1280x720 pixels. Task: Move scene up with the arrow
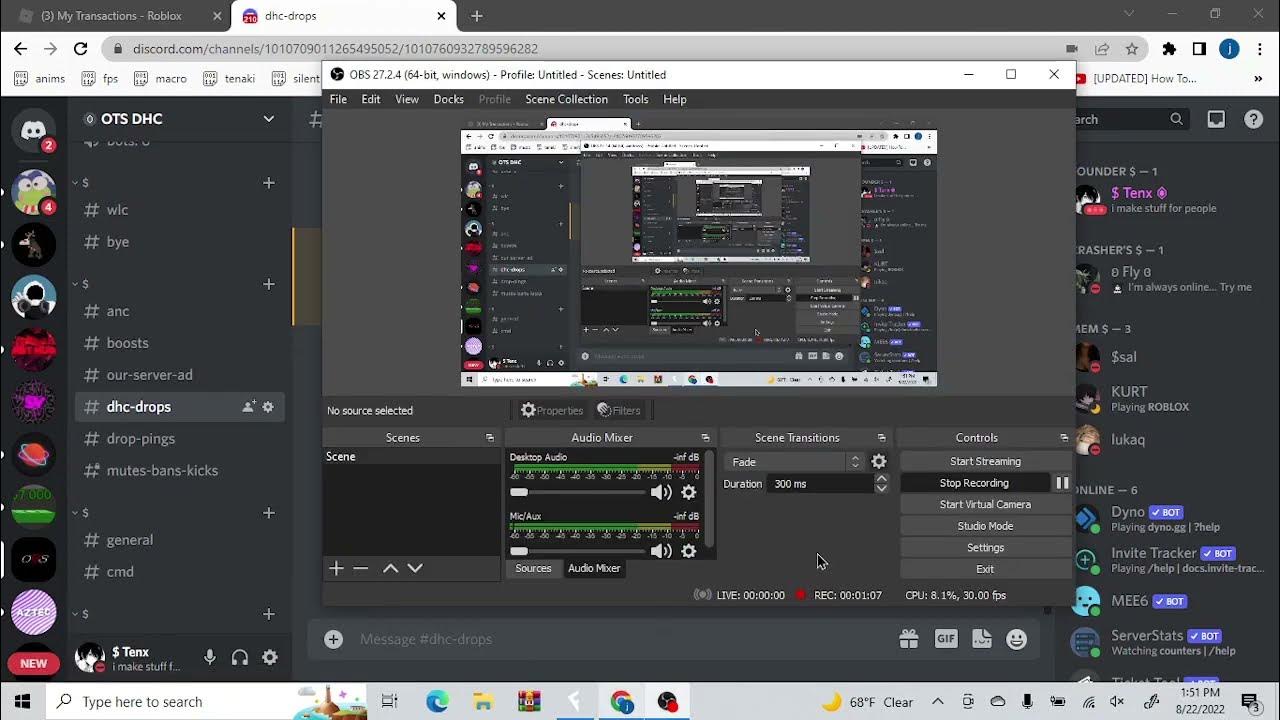(x=390, y=568)
